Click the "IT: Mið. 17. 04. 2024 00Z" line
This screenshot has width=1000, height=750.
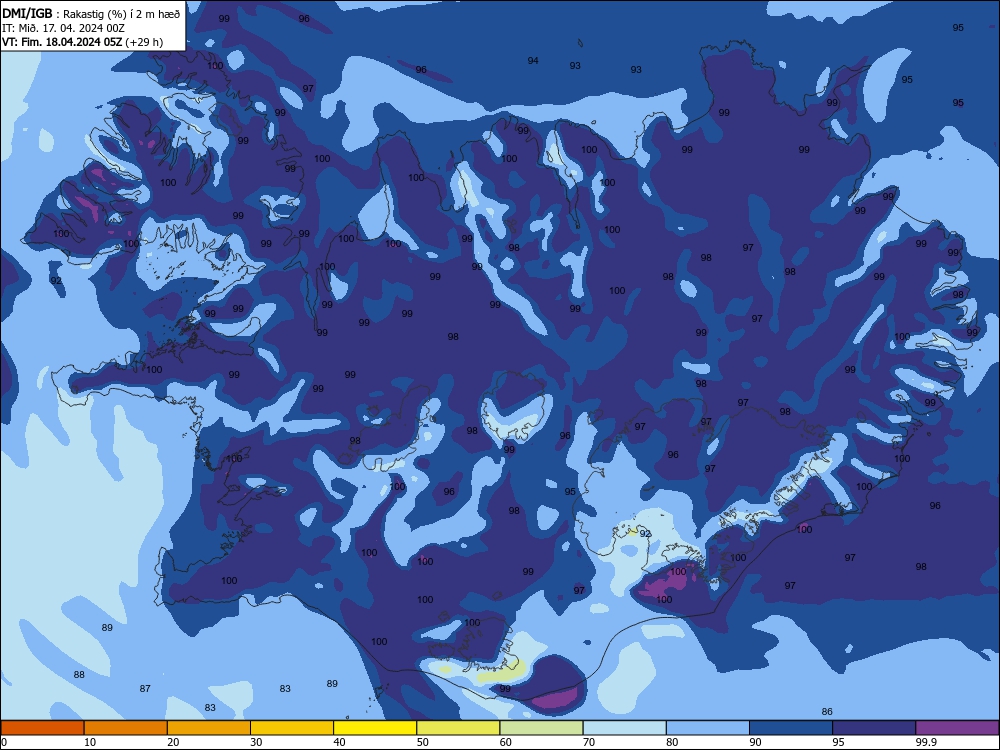coord(63,28)
